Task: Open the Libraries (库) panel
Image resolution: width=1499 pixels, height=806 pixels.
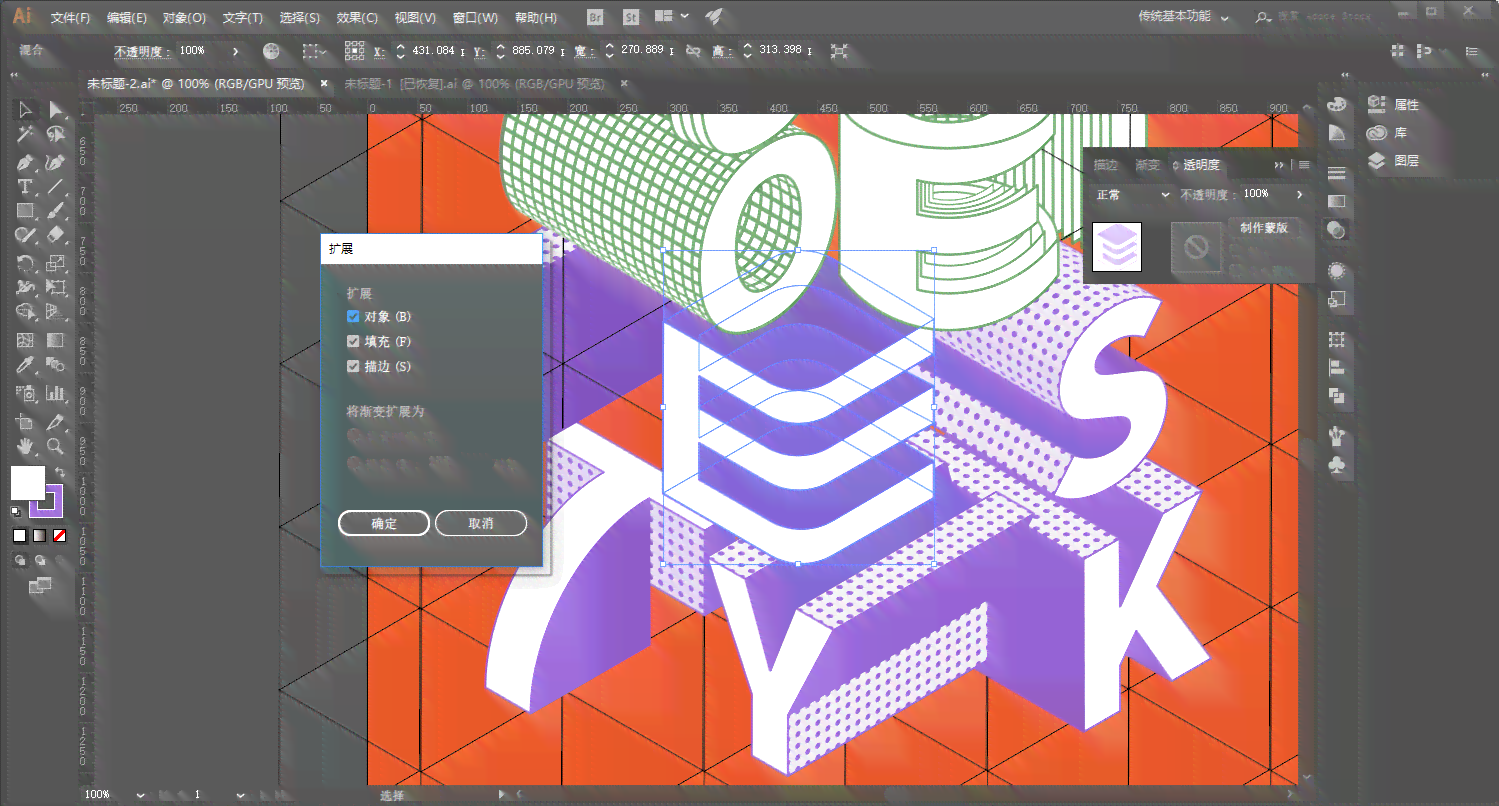Action: coord(1388,132)
